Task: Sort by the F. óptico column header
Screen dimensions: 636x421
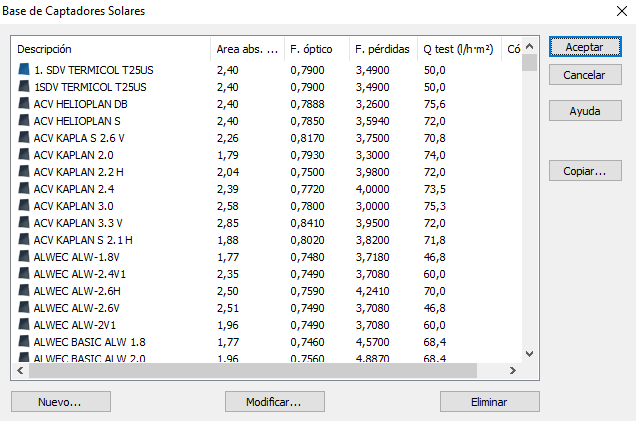Action: coord(317,49)
